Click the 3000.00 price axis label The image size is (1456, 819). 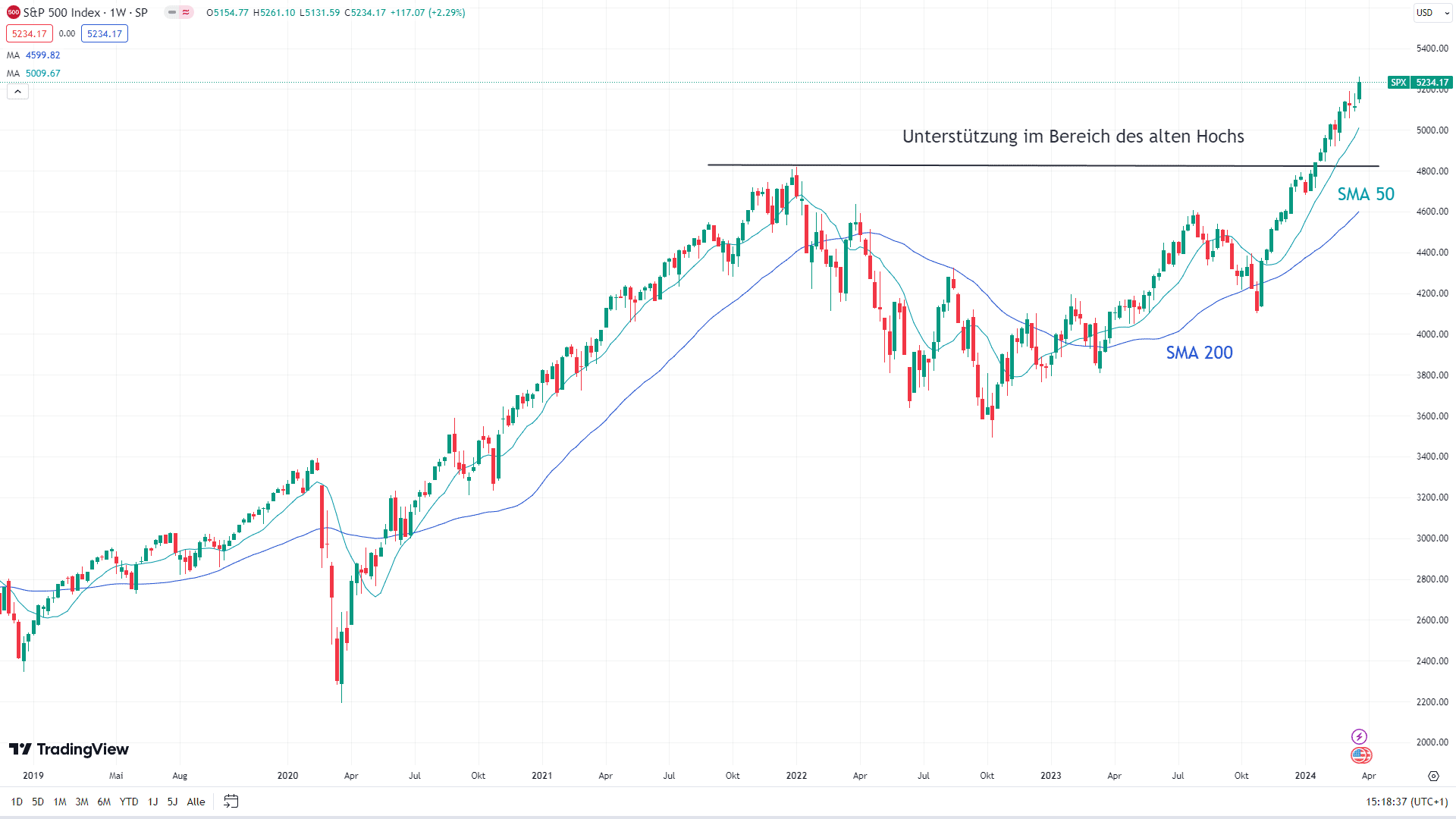(1432, 538)
